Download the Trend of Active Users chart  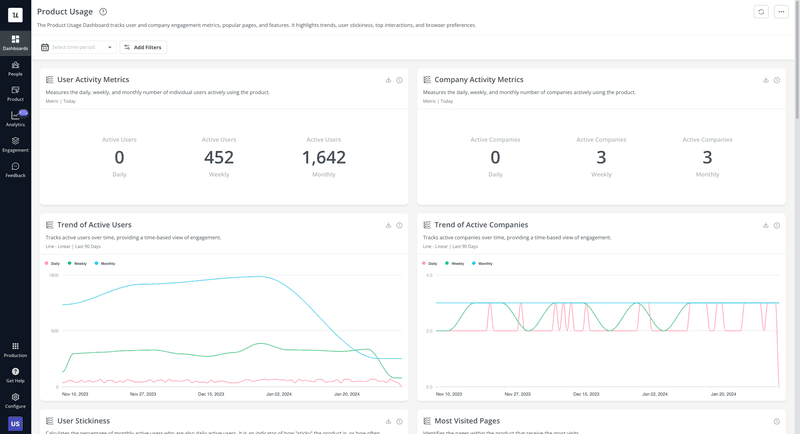[388, 225]
